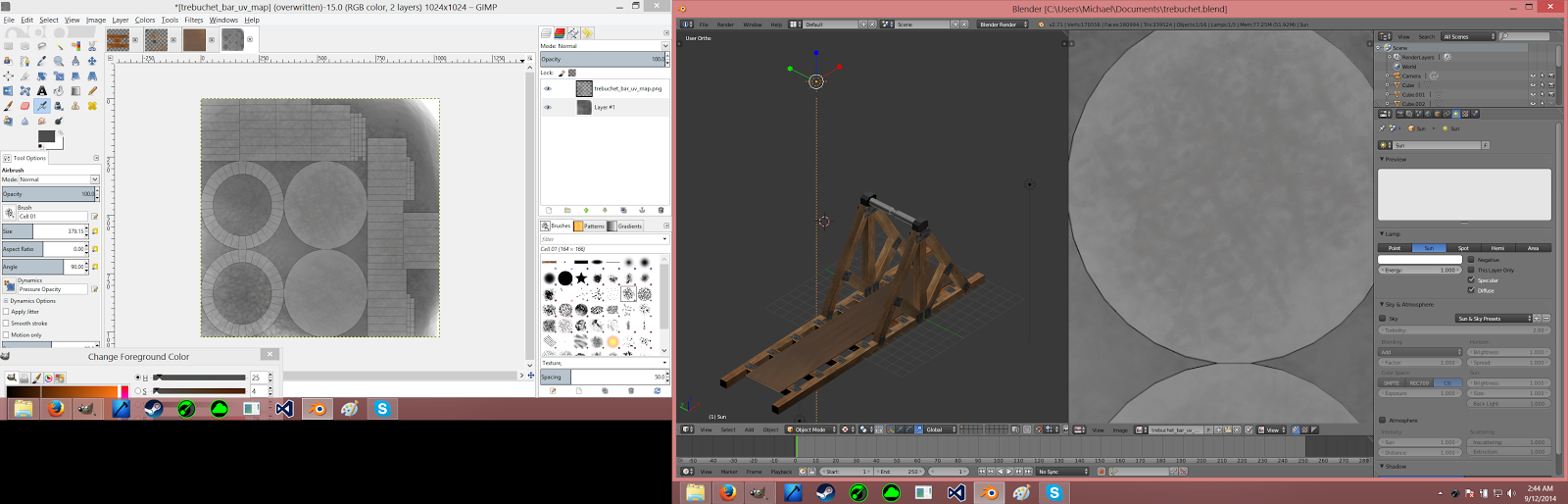Toggle visibility of Layer #1
Screen dimensions: 1568x504
(548, 107)
